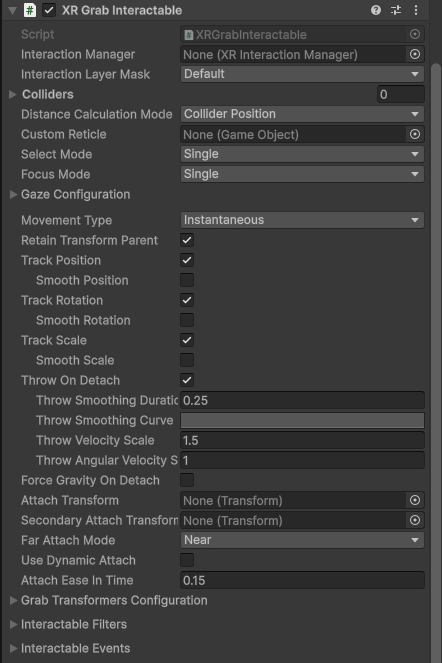Toggle Force Gravity On Detach
This screenshot has height=663, width=442.
click(x=187, y=480)
